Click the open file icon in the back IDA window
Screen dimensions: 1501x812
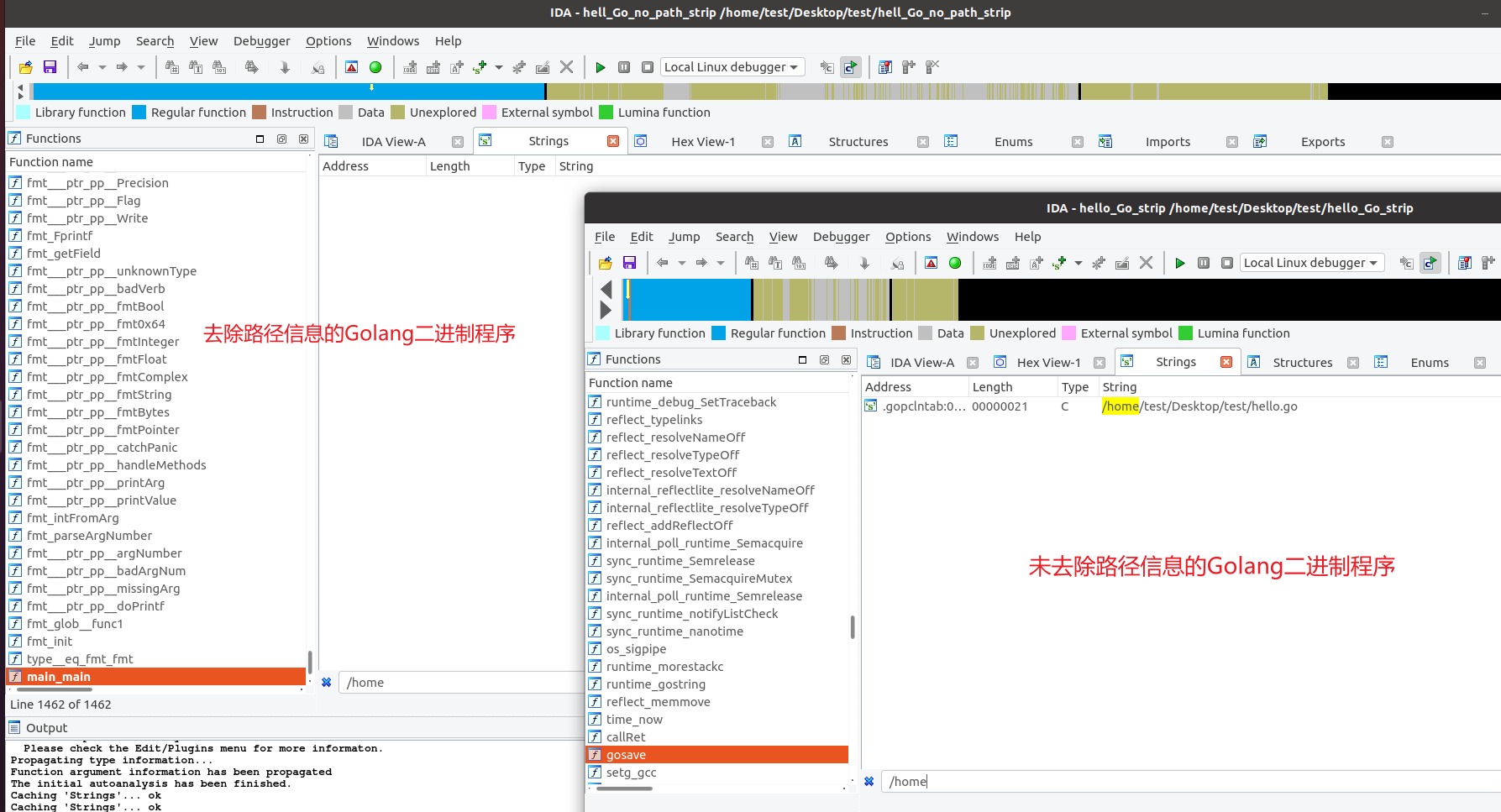(x=26, y=67)
